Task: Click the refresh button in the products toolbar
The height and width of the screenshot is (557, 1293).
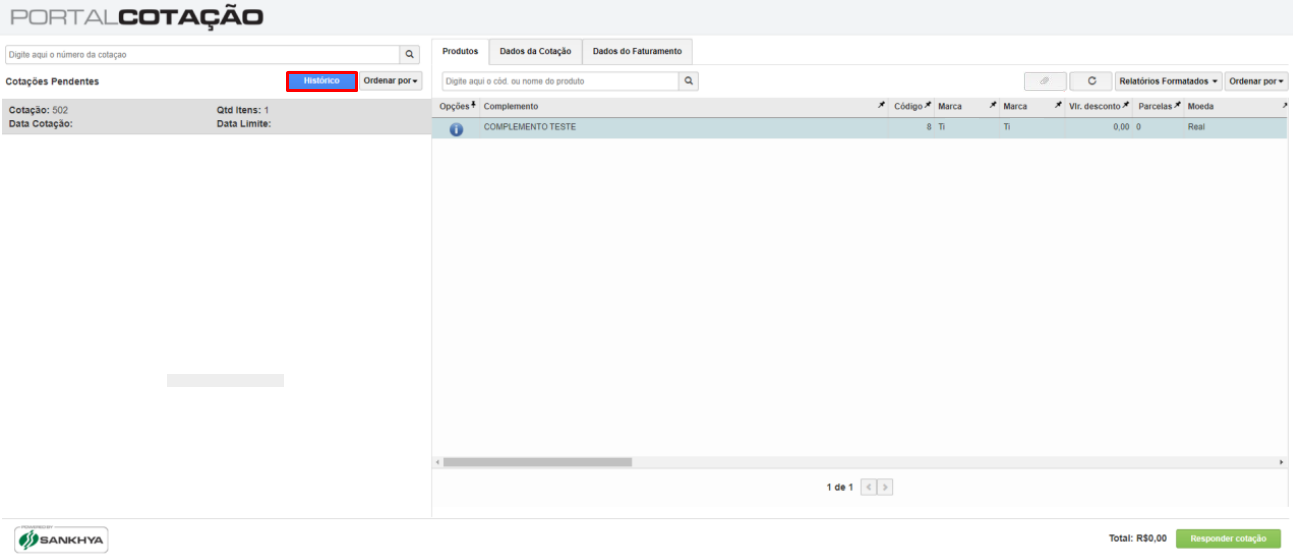Action: coord(1091,81)
